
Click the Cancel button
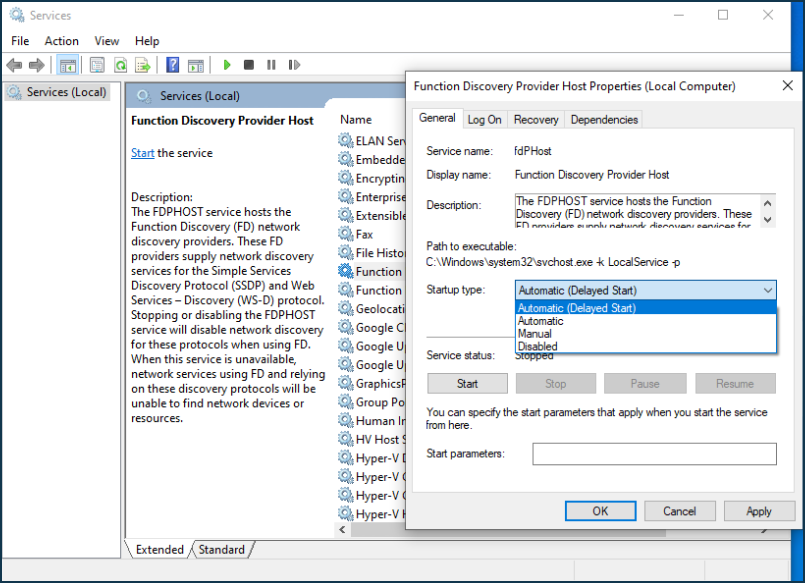coord(679,511)
